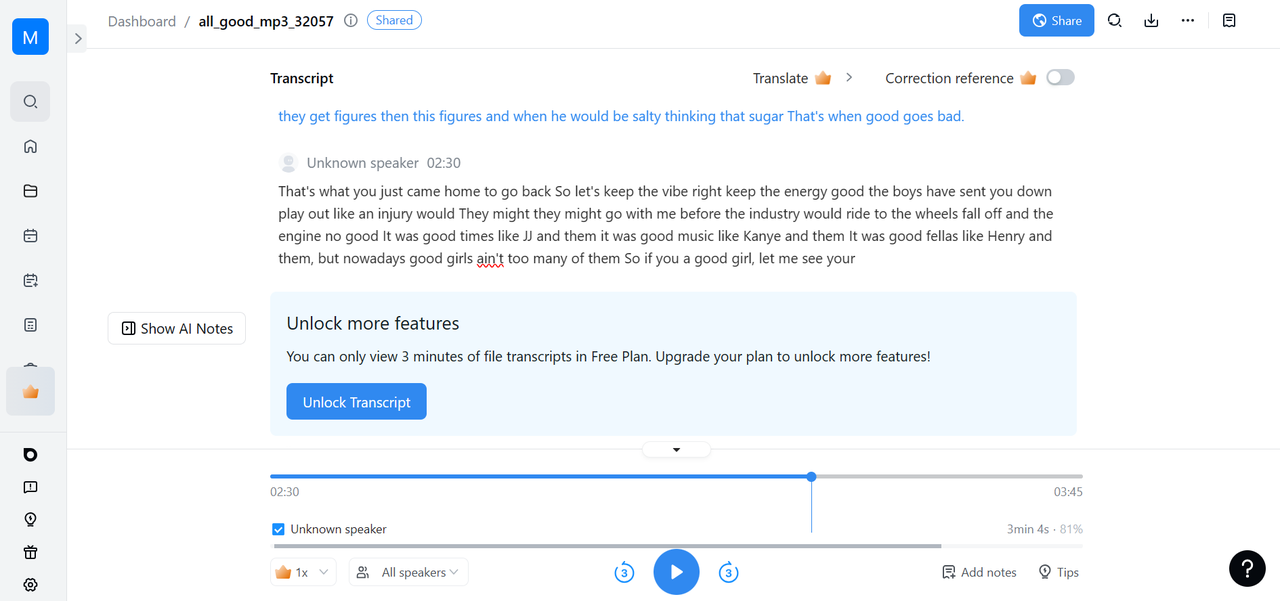
Task: Collapse the player panel with down arrow
Action: point(676,450)
